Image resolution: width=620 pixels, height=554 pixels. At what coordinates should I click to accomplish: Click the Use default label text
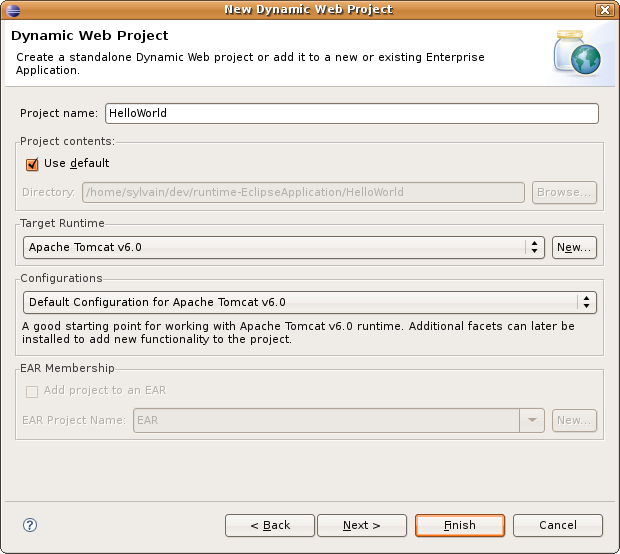(77, 164)
